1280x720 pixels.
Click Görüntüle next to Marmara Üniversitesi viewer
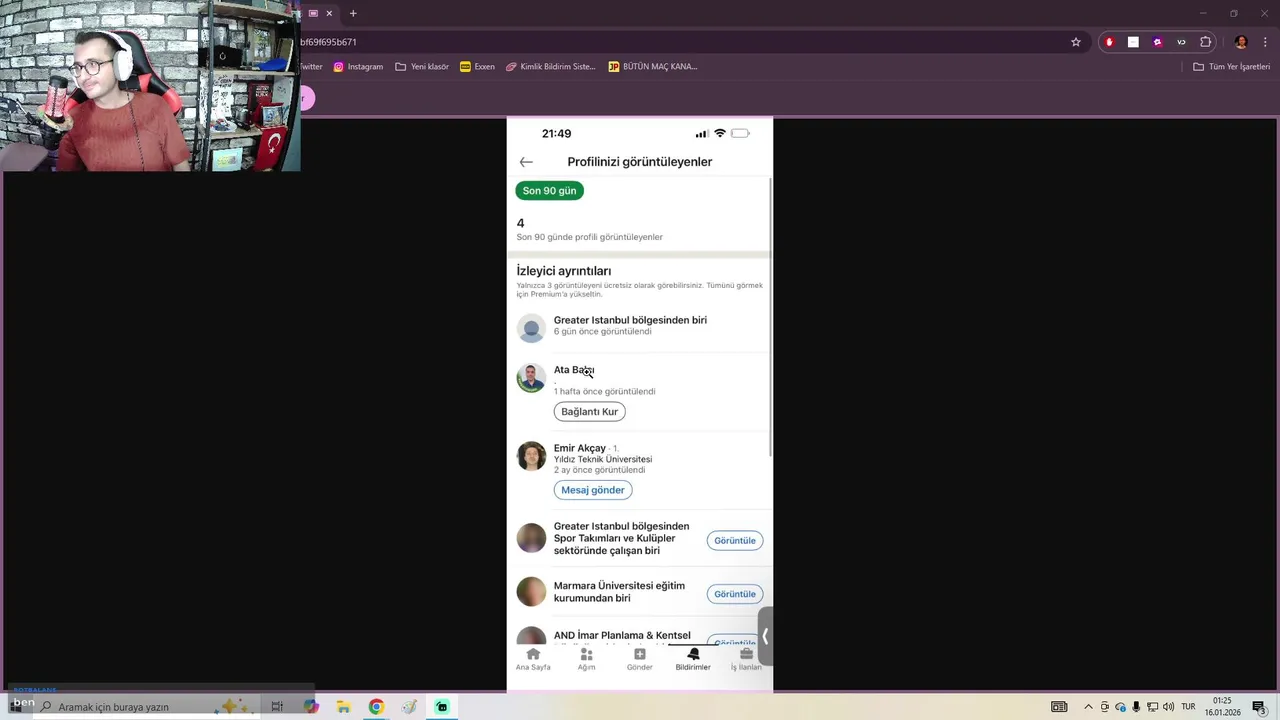tap(735, 594)
